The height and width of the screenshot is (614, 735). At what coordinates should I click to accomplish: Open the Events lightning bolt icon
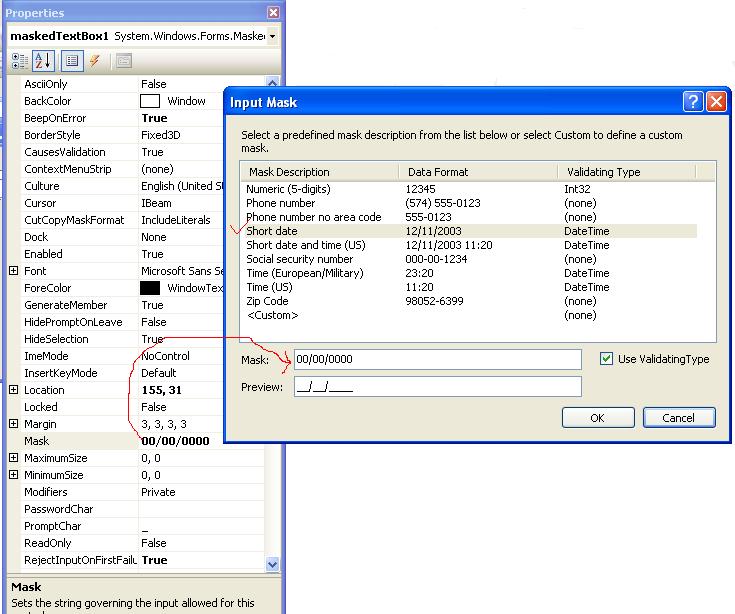[x=95, y=61]
